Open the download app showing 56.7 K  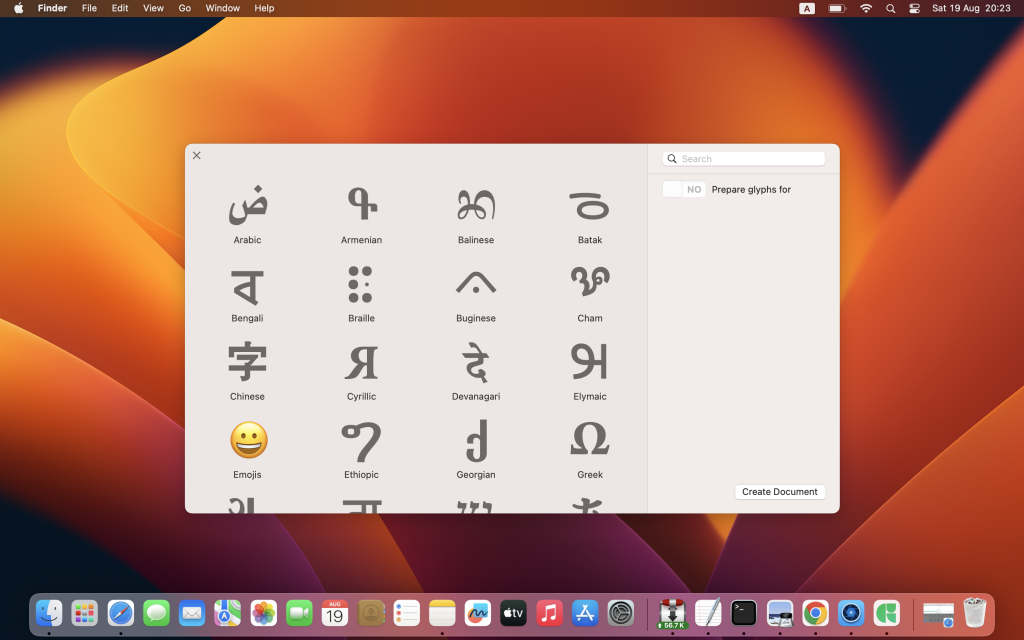click(672, 614)
